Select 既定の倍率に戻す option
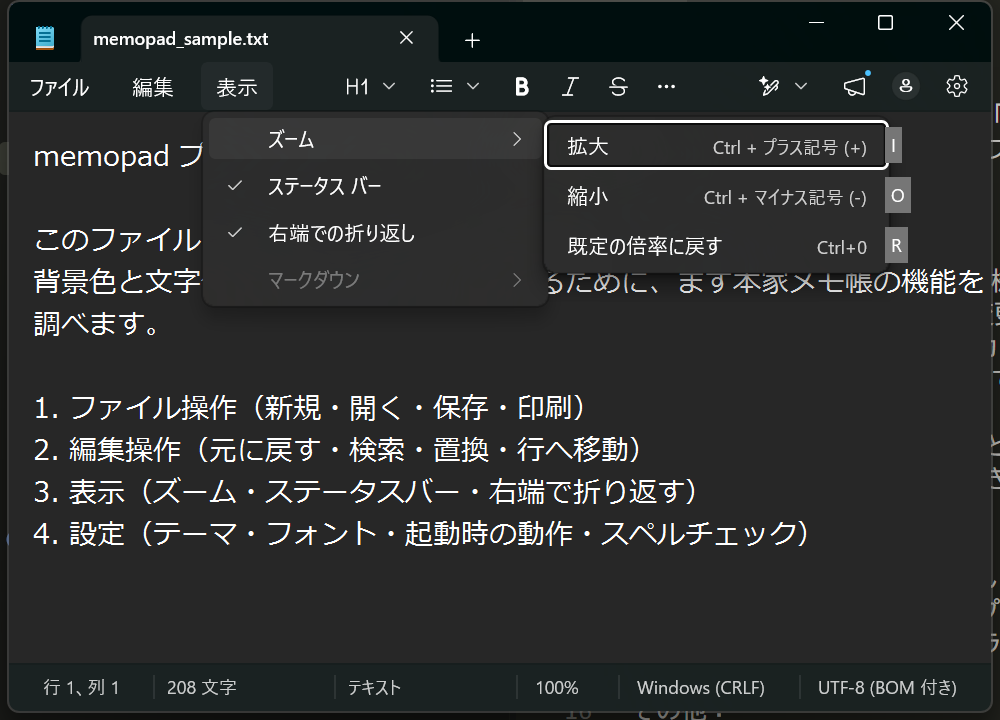 pyautogui.click(x=717, y=246)
